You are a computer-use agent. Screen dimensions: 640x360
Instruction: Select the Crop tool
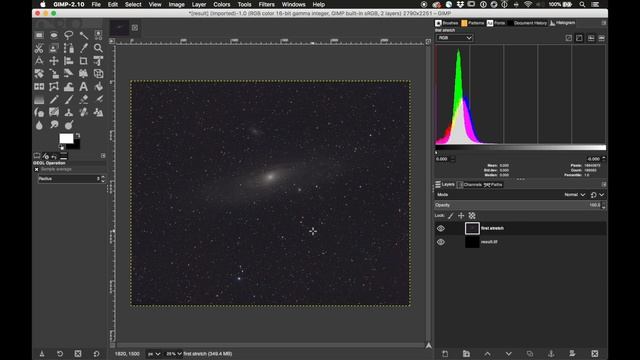[83, 61]
